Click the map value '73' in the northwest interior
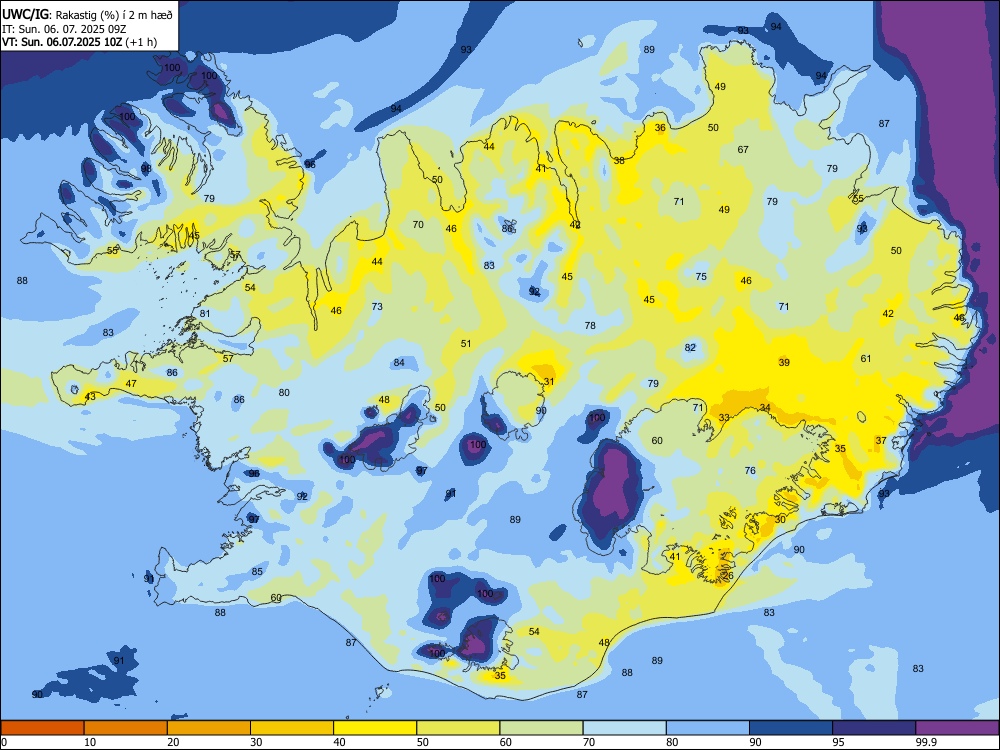Screen dimensions: 1000x750 pyautogui.click(x=377, y=306)
